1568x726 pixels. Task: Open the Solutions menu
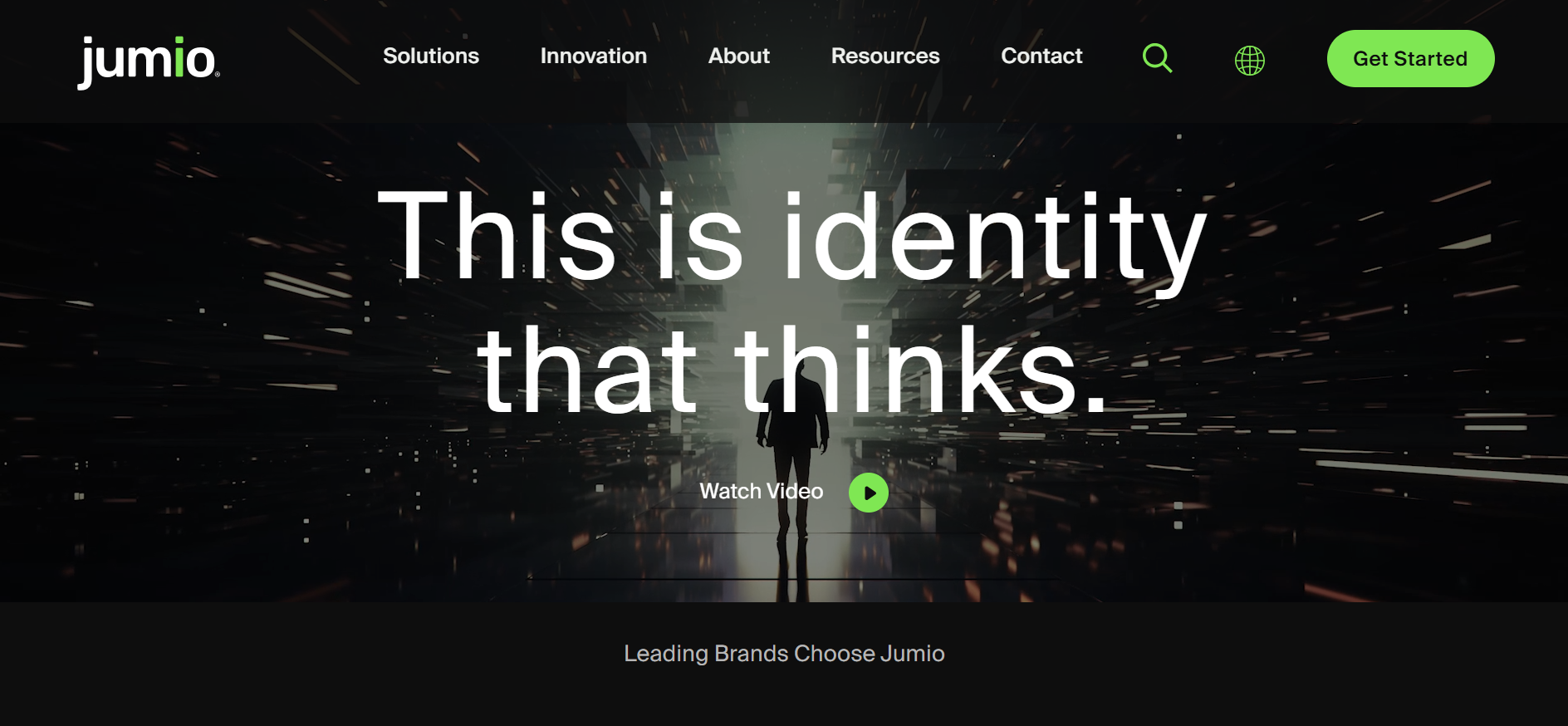[x=431, y=56]
